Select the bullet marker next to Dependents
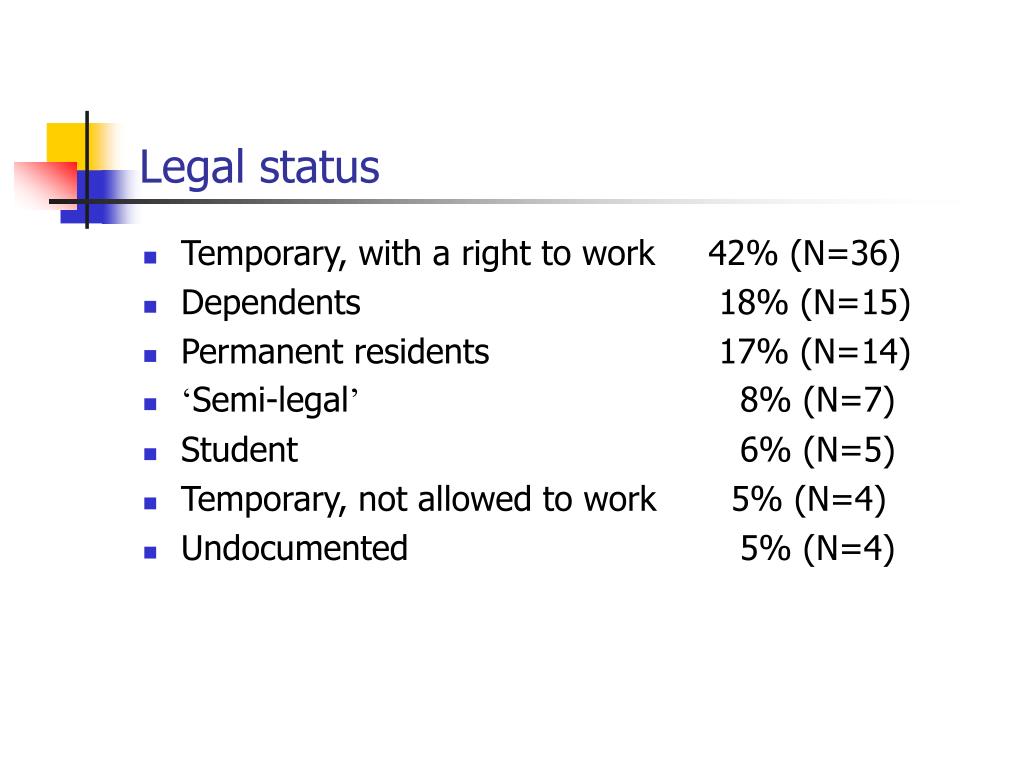This screenshot has width=1024, height=768. click(150, 306)
